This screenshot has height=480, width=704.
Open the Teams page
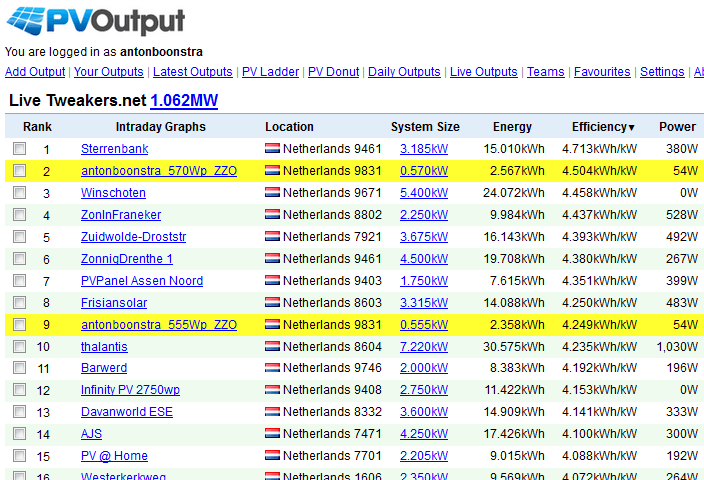546,72
